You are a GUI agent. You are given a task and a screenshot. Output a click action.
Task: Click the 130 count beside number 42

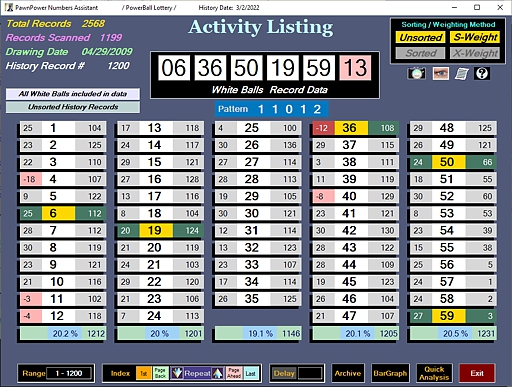point(384,230)
